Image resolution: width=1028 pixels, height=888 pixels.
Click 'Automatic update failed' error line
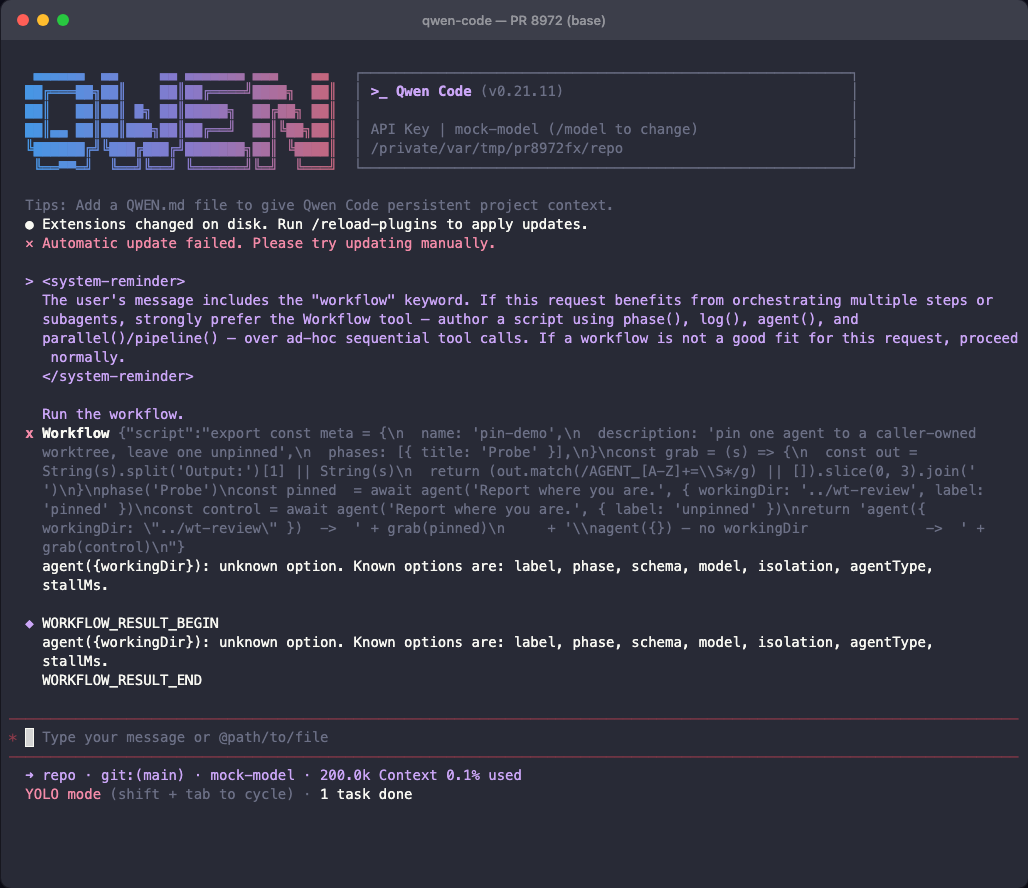[269, 243]
